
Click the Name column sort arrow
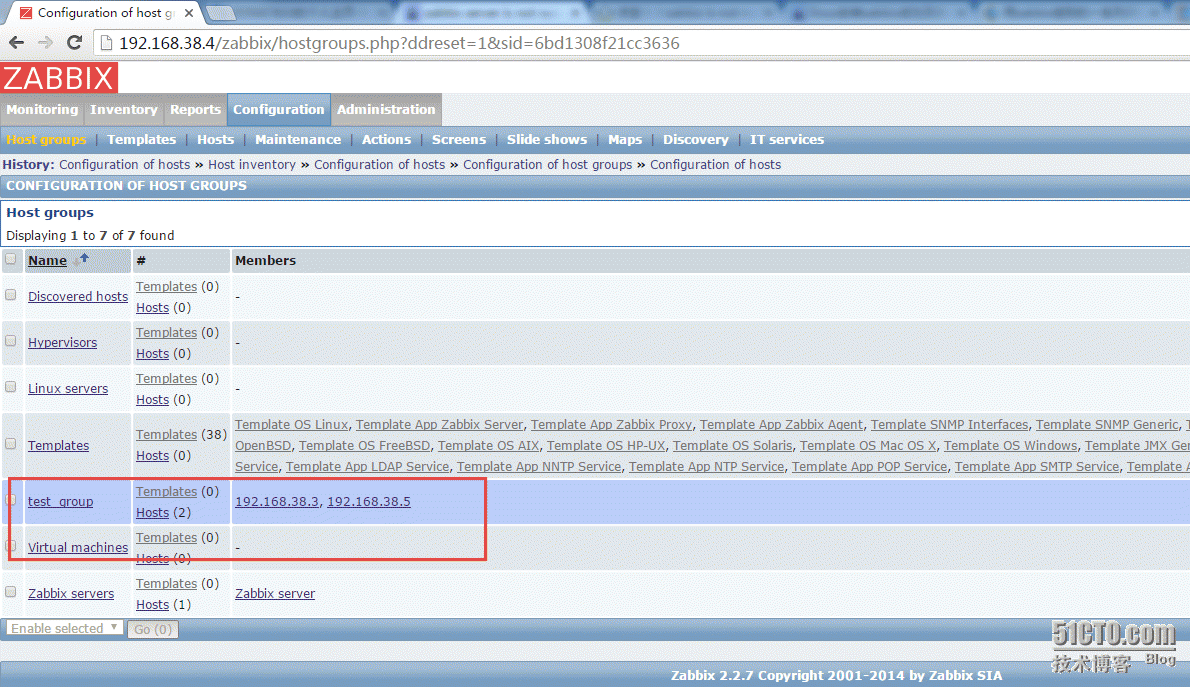click(x=83, y=260)
